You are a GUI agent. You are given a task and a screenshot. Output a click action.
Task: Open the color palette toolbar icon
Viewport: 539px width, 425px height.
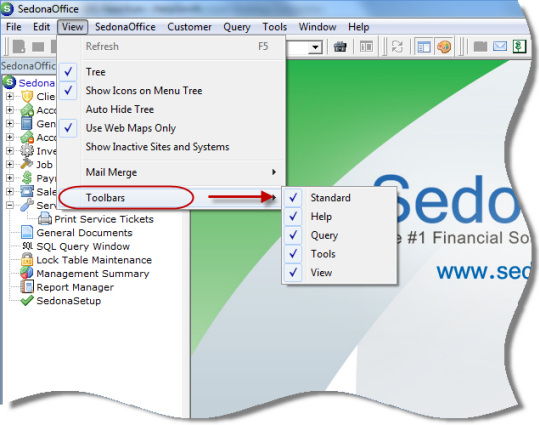tap(444, 47)
